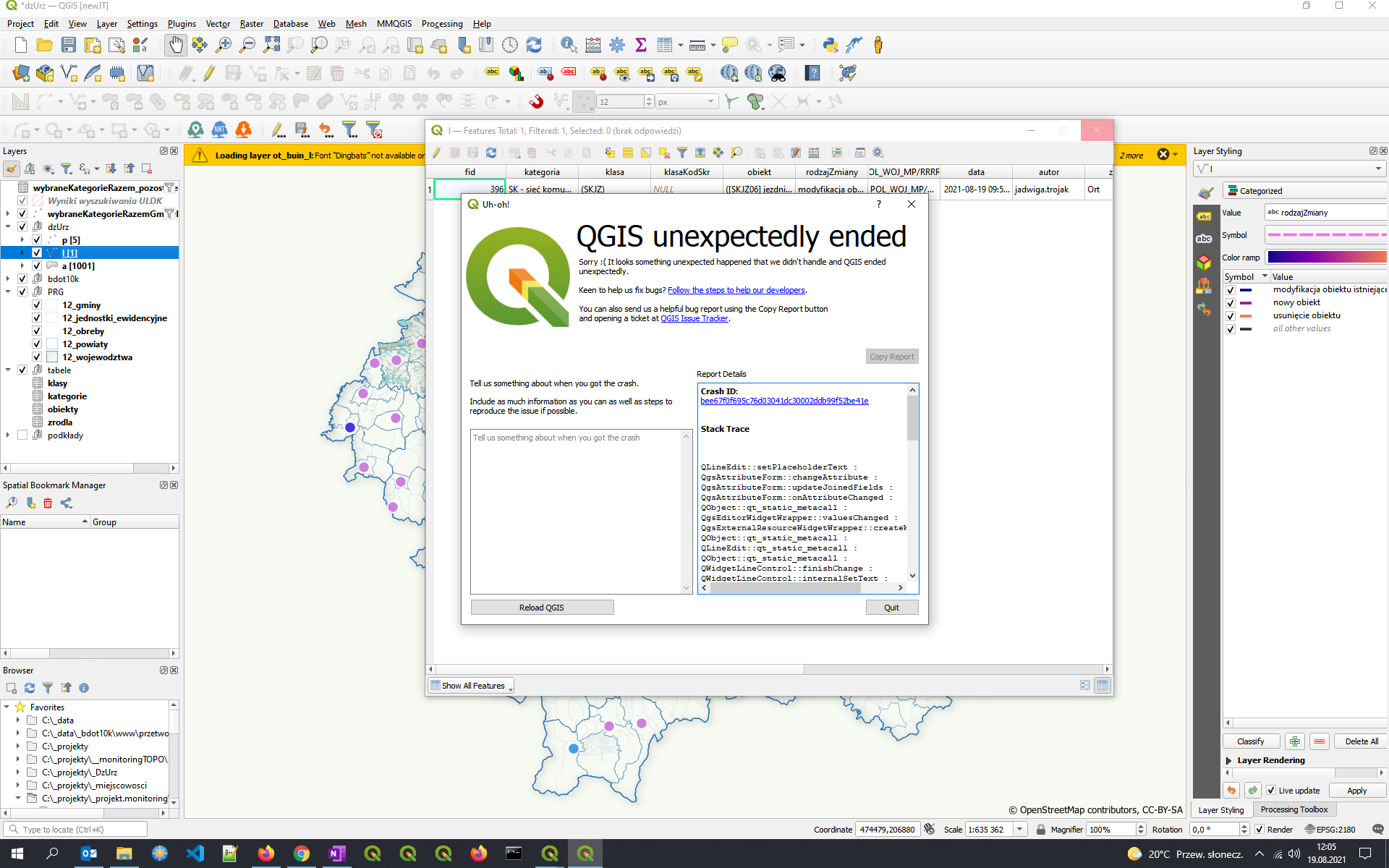Uncheck visibility of the 12_powiaty layer
This screenshot has height=868, width=1389.
point(36,344)
